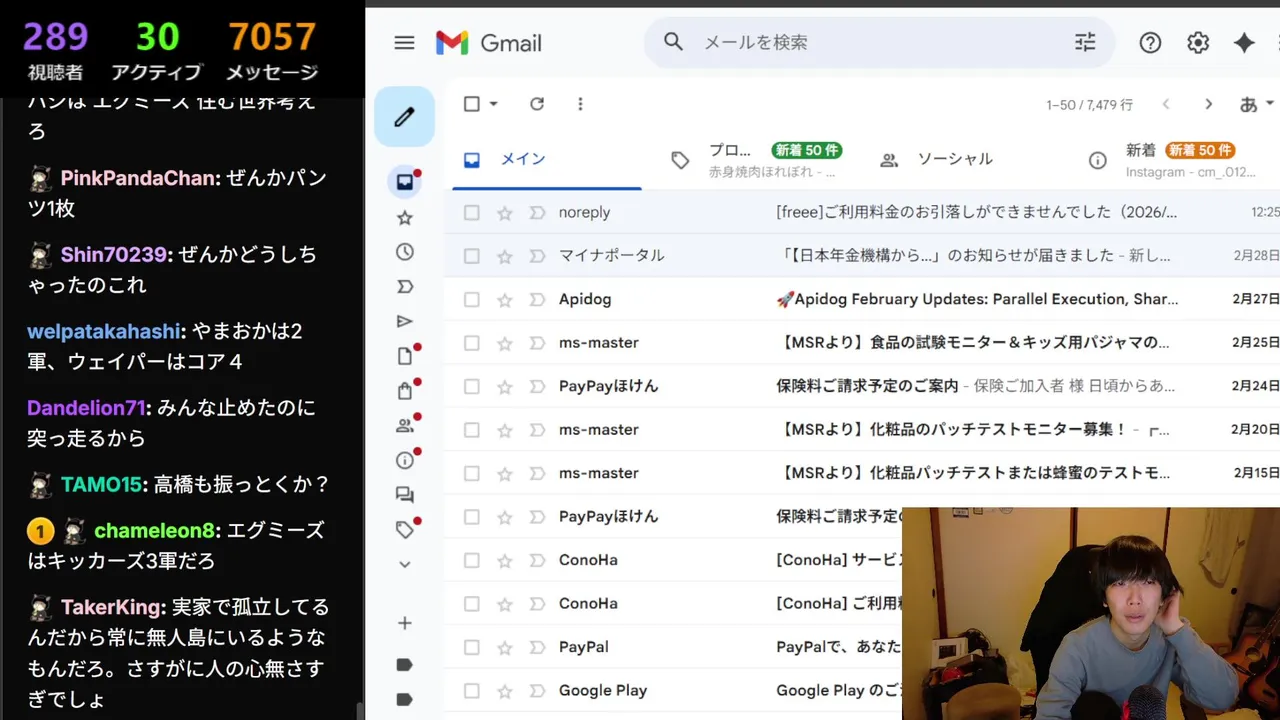
Task: Open select-all dropdown arrow
Action: pyautogui.click(x=494, y=104)
